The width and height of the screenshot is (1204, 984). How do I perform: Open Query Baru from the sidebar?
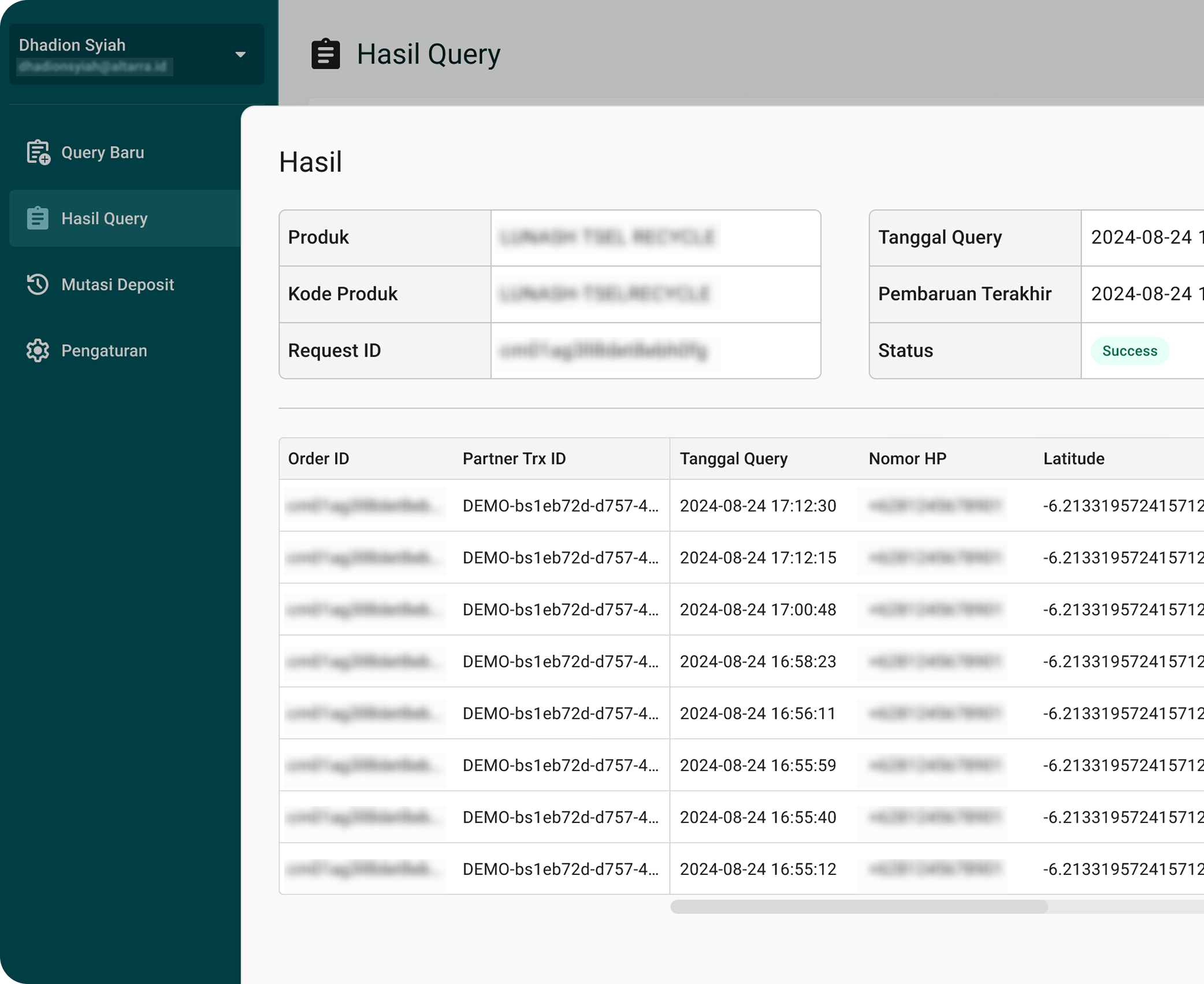(x=102, y=152)
